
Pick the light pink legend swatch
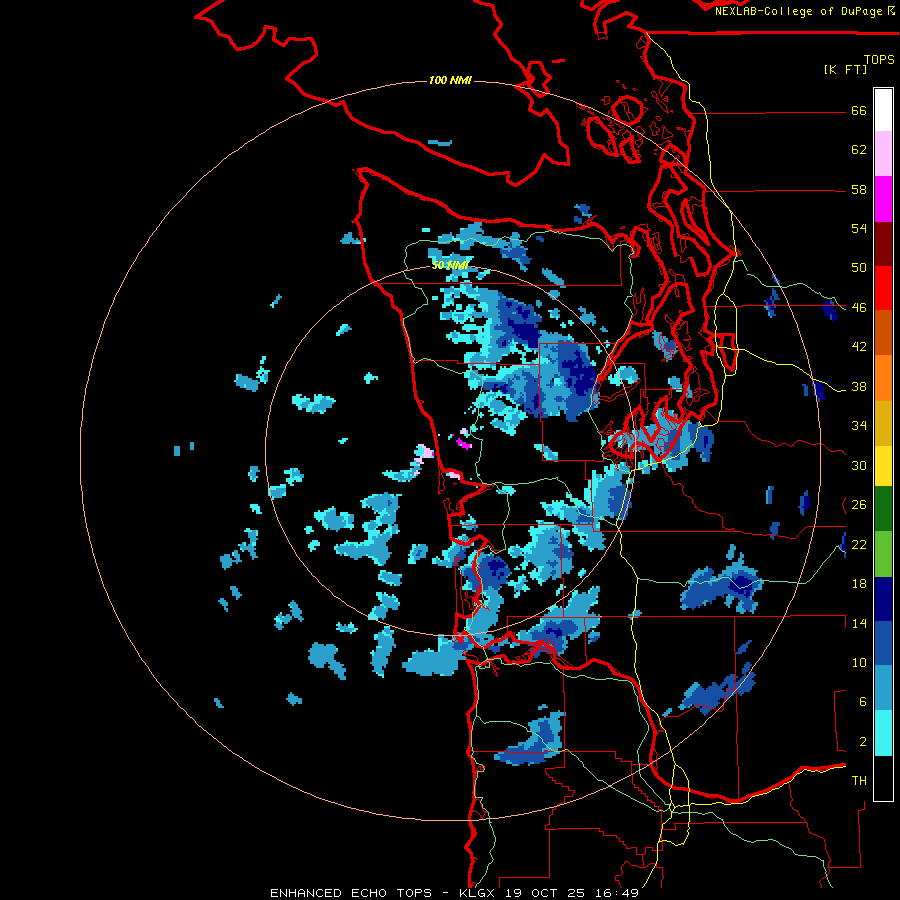pyautogui.click(x=883, y=153)
